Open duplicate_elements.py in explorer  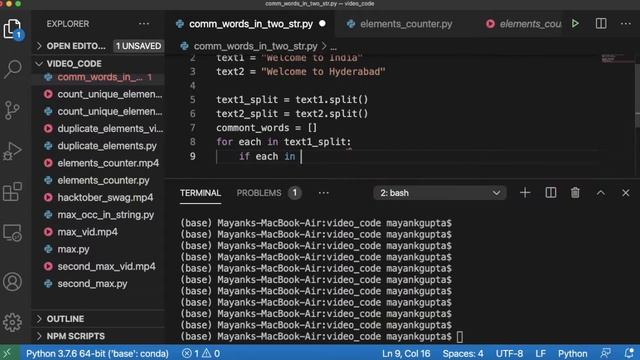98,145
